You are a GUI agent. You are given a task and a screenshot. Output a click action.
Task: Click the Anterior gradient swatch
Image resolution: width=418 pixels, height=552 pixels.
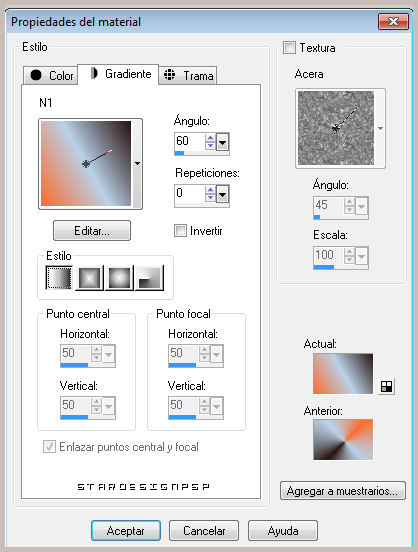pyautogui.click(x=343, y=439)
